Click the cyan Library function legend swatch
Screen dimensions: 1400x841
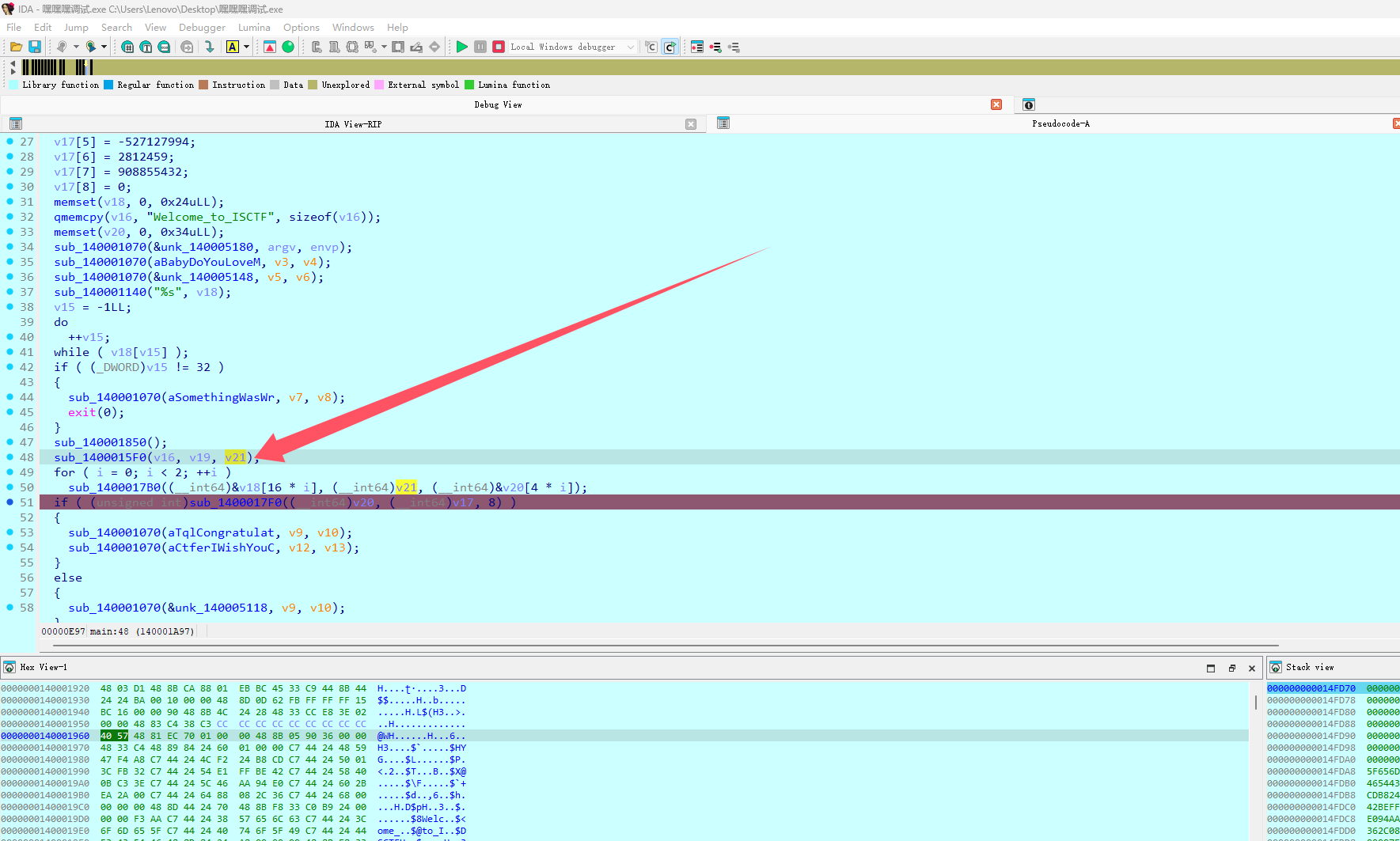13,85
